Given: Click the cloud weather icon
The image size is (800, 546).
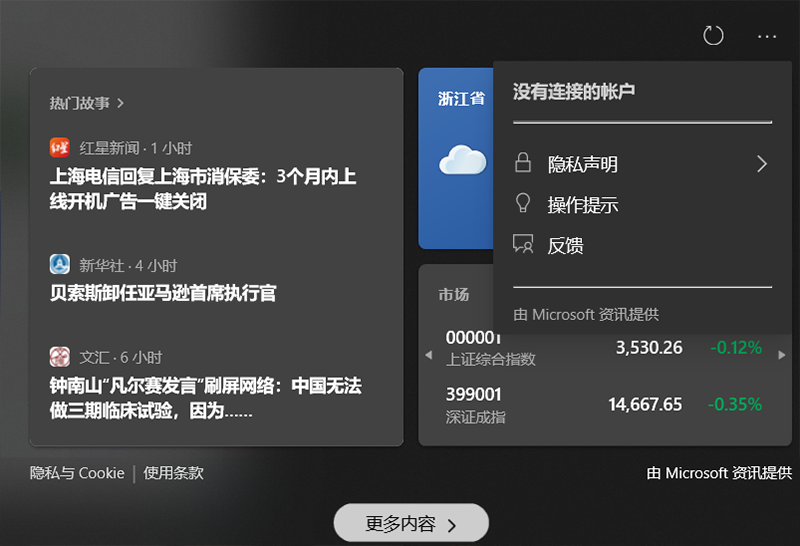Looking at the screenshot, I should (463, 160).
